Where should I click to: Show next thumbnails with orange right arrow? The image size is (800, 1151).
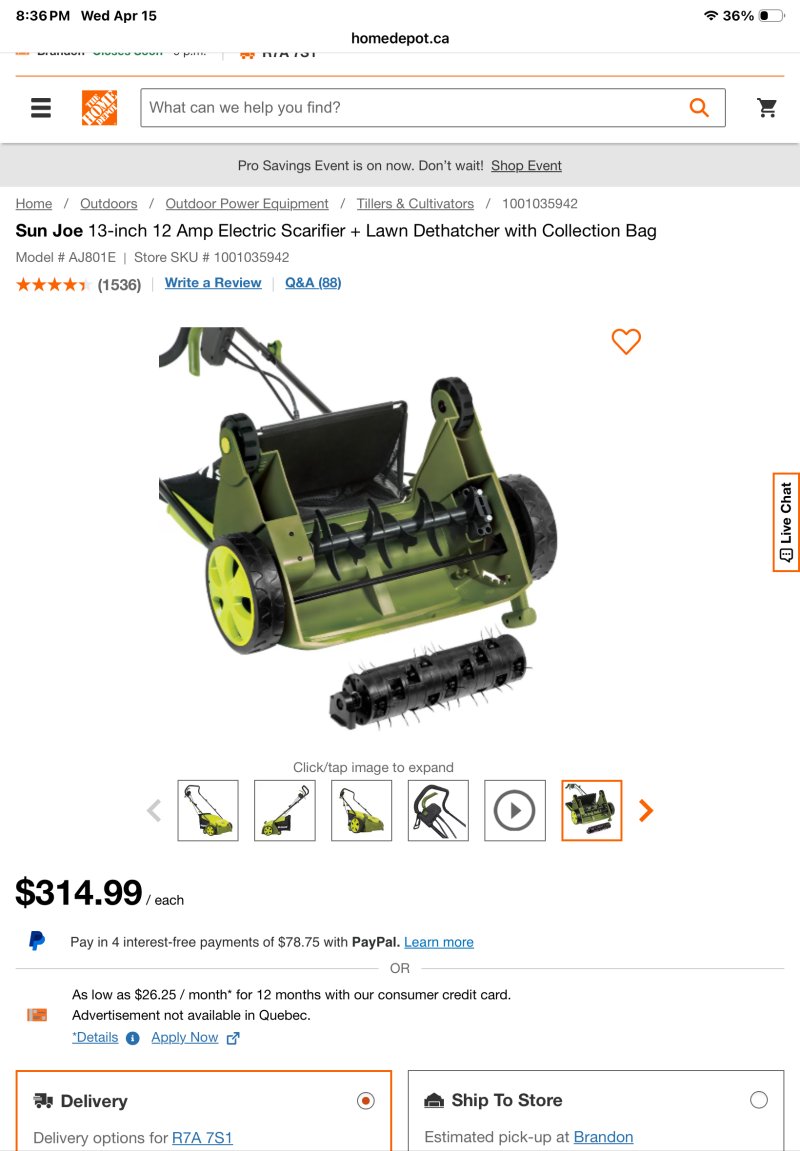click(x=646, y=810)
